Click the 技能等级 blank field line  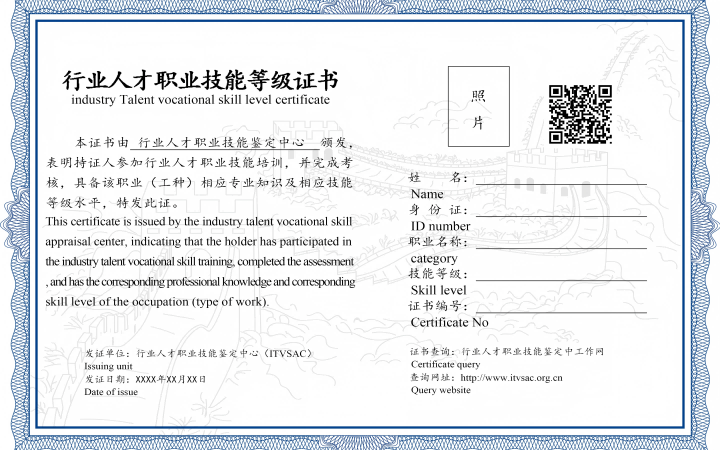(560, 277)
